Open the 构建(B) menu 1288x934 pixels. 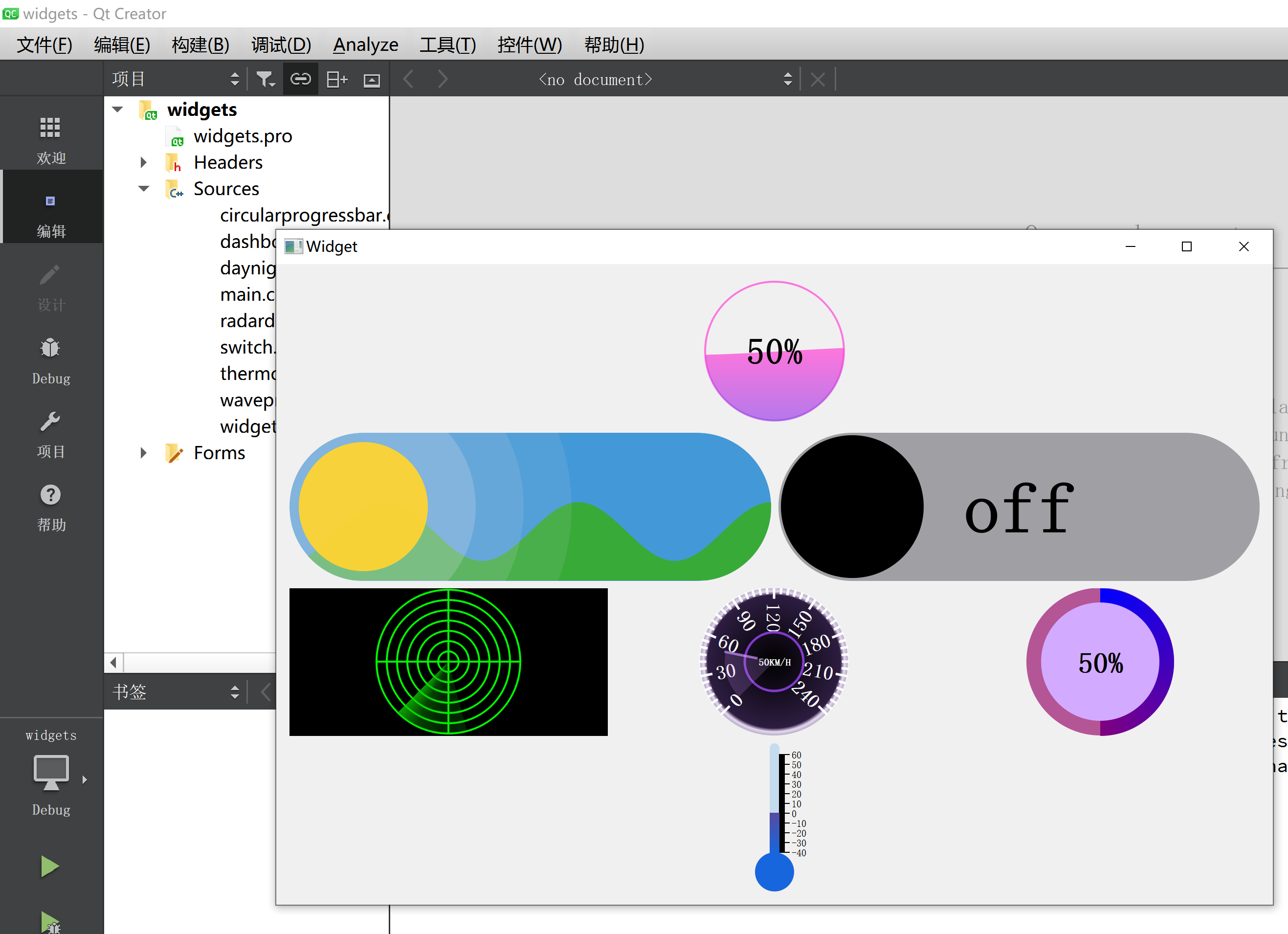point(200,44)
